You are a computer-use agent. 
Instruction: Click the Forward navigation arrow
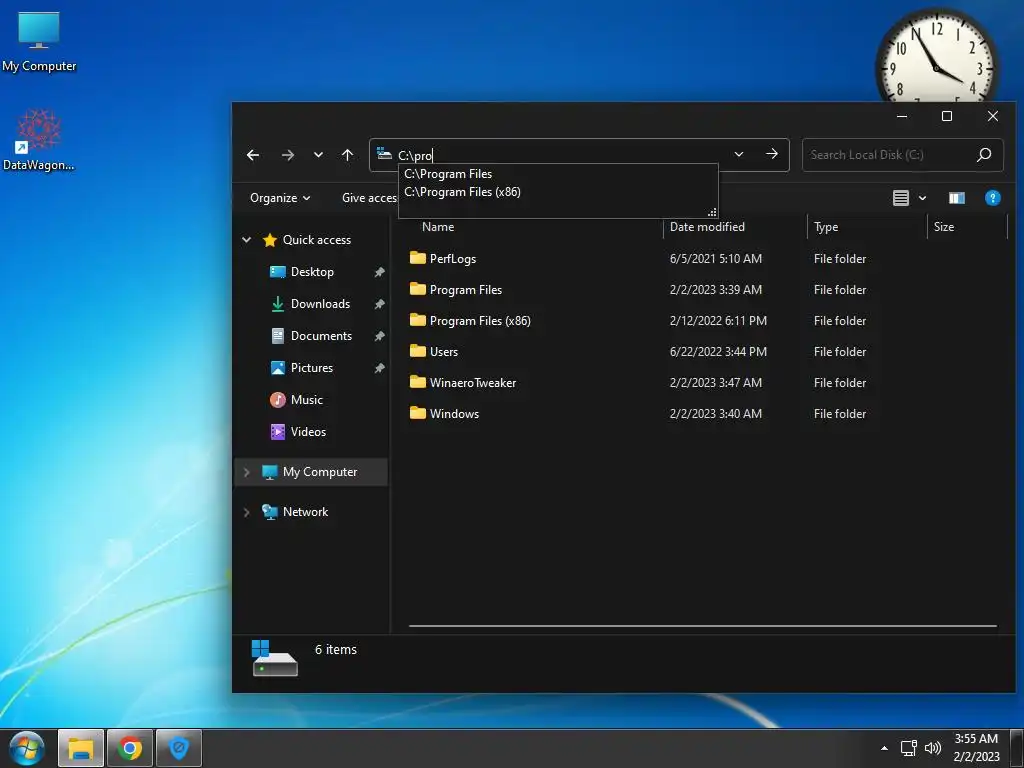tap(287, 155)
